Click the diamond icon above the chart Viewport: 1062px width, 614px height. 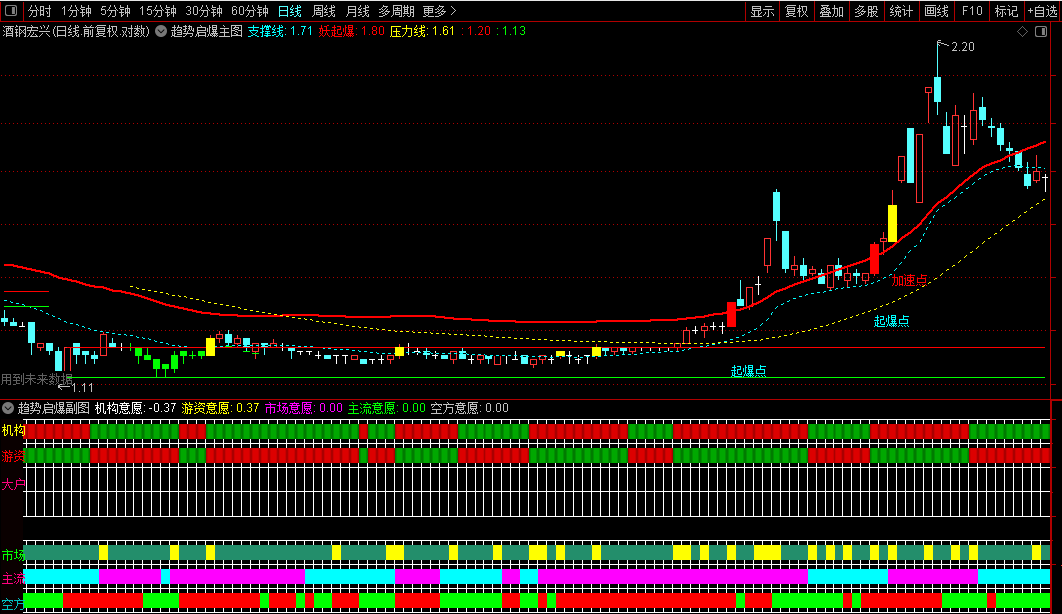point(1023,32)
